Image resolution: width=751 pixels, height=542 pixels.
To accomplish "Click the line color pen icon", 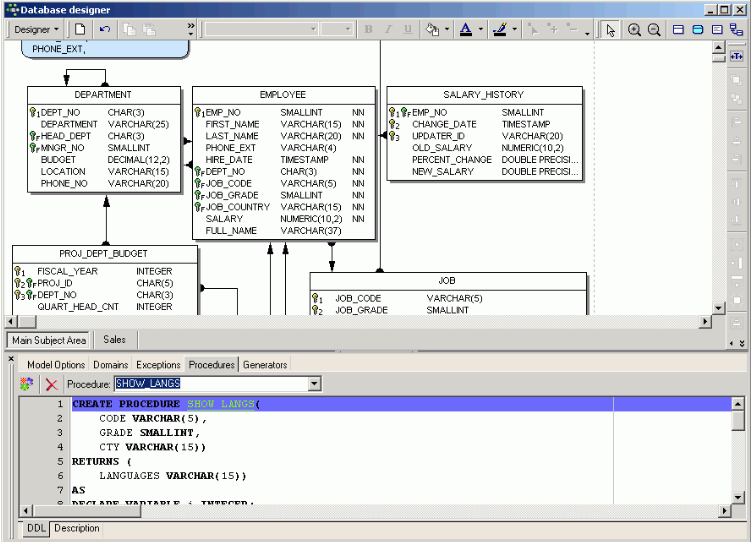I will pos(500,30).
